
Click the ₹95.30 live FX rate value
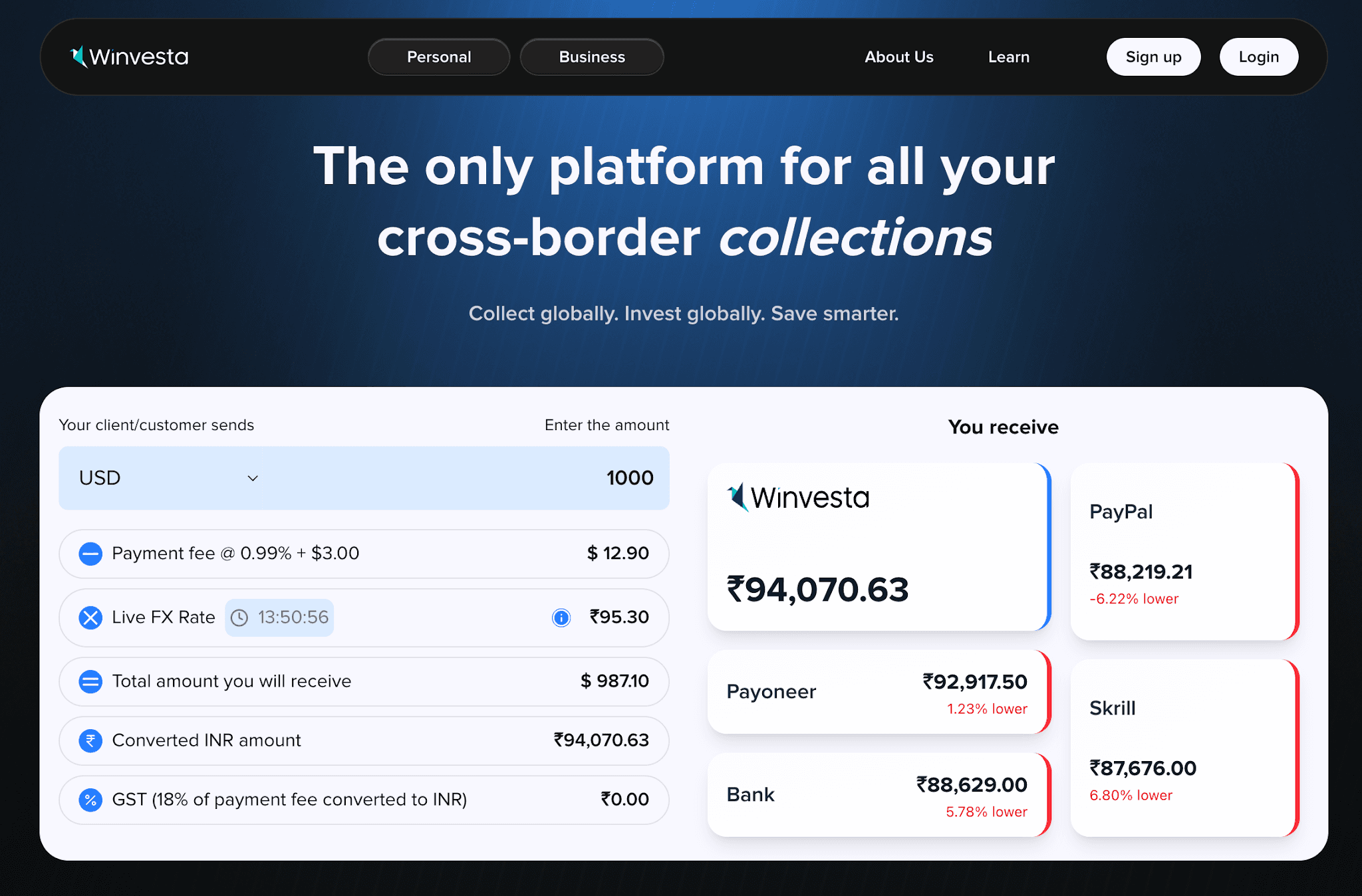[619, 617]
